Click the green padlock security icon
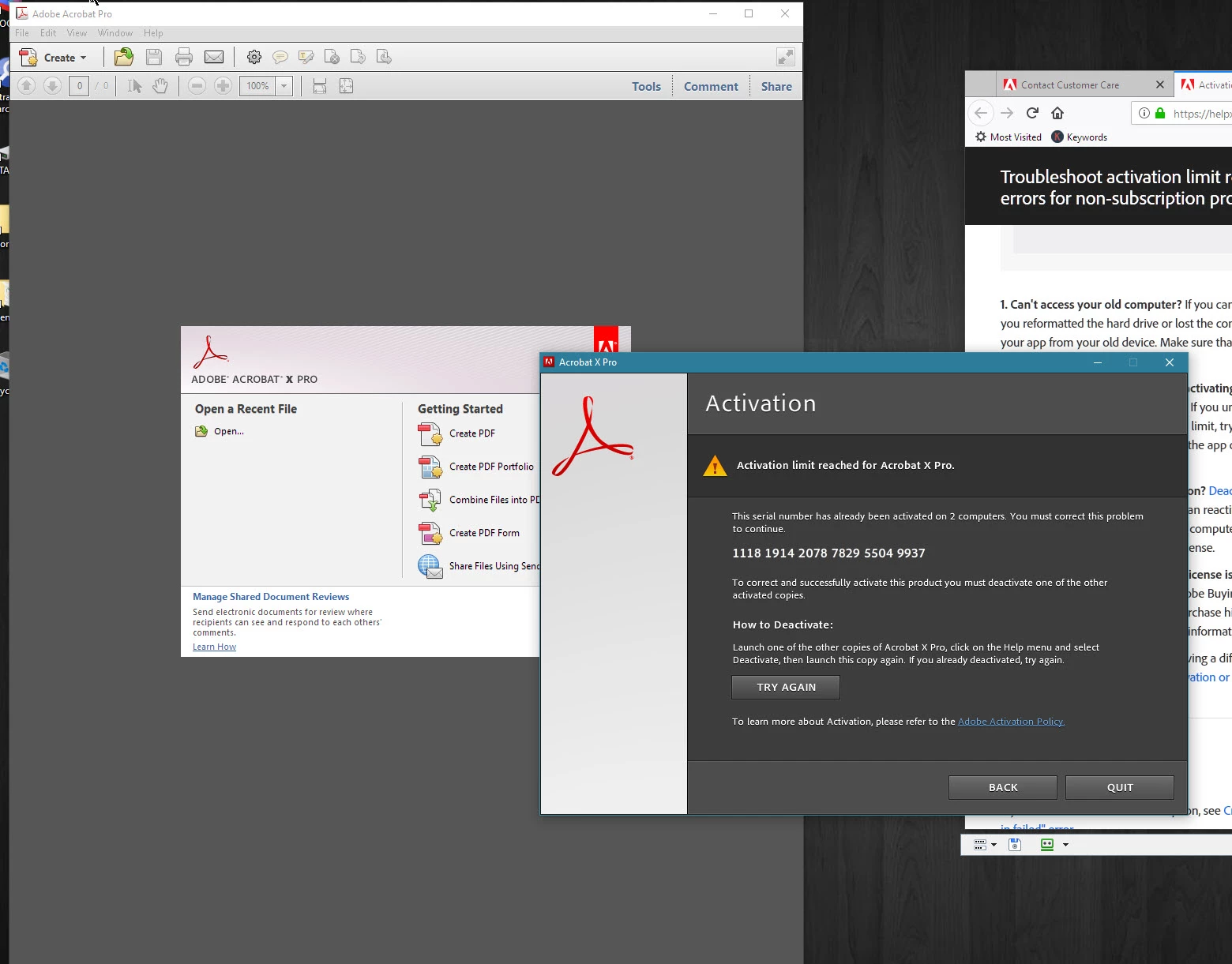 1160,113
